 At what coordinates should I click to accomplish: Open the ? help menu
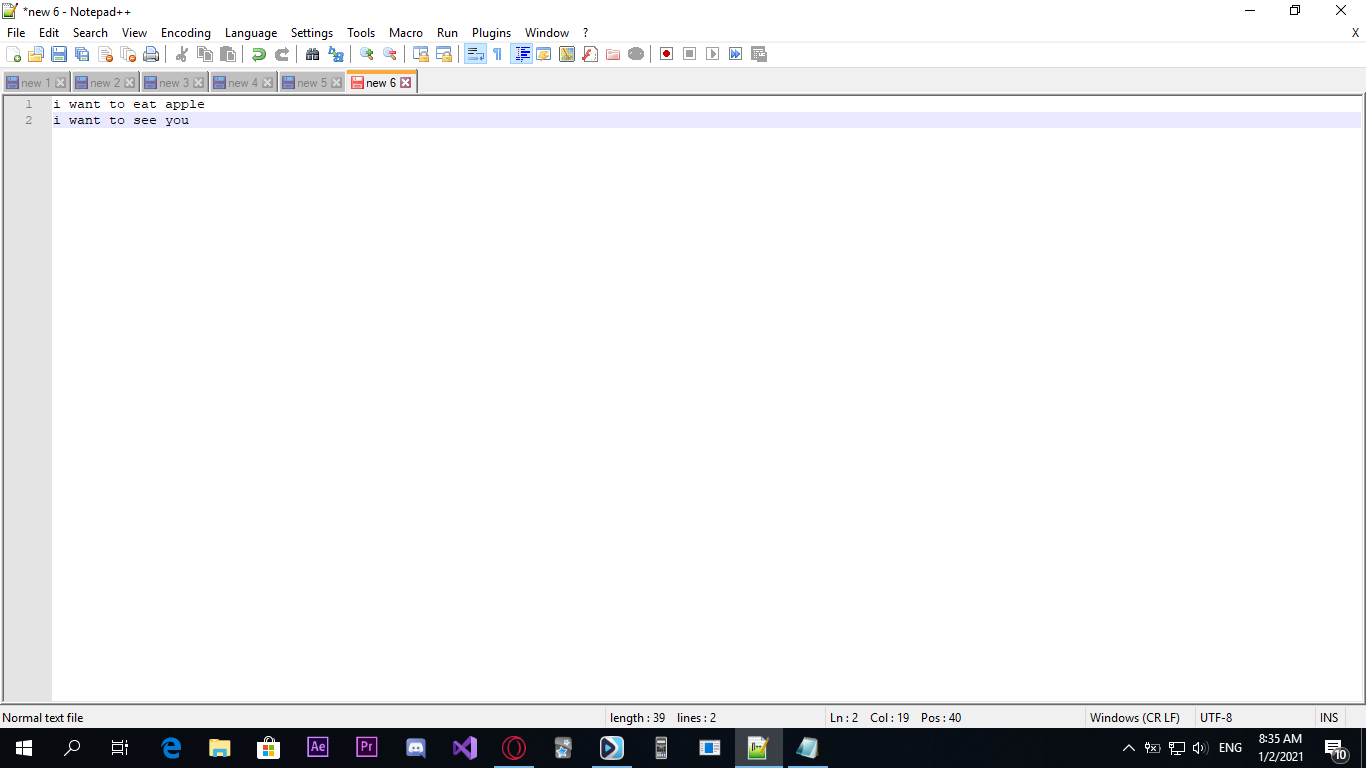[x=586, y=33]
